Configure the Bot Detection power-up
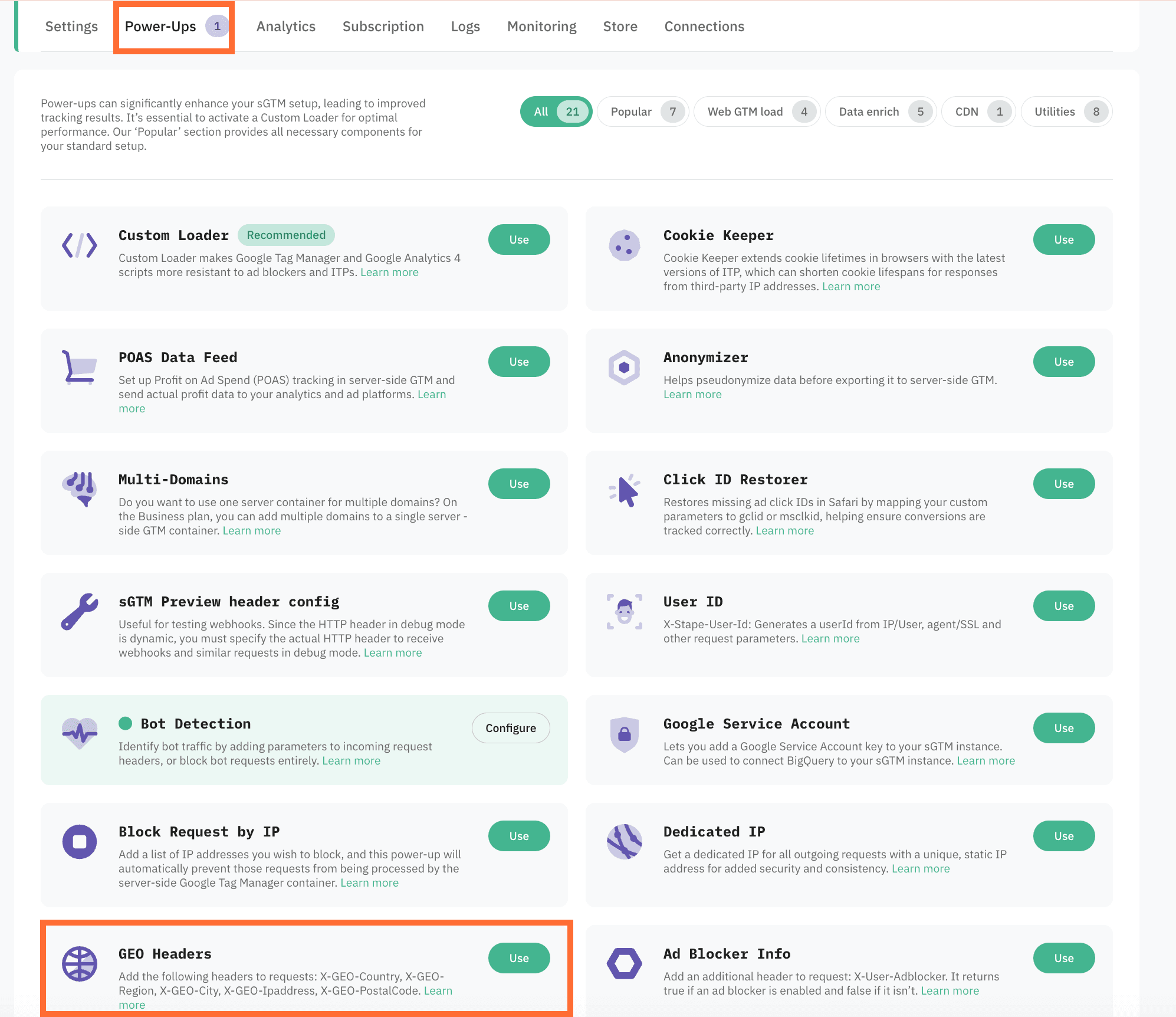The height and width of the screenshot is (1017, 1176). pyautogui.click(x=511, y=728)
